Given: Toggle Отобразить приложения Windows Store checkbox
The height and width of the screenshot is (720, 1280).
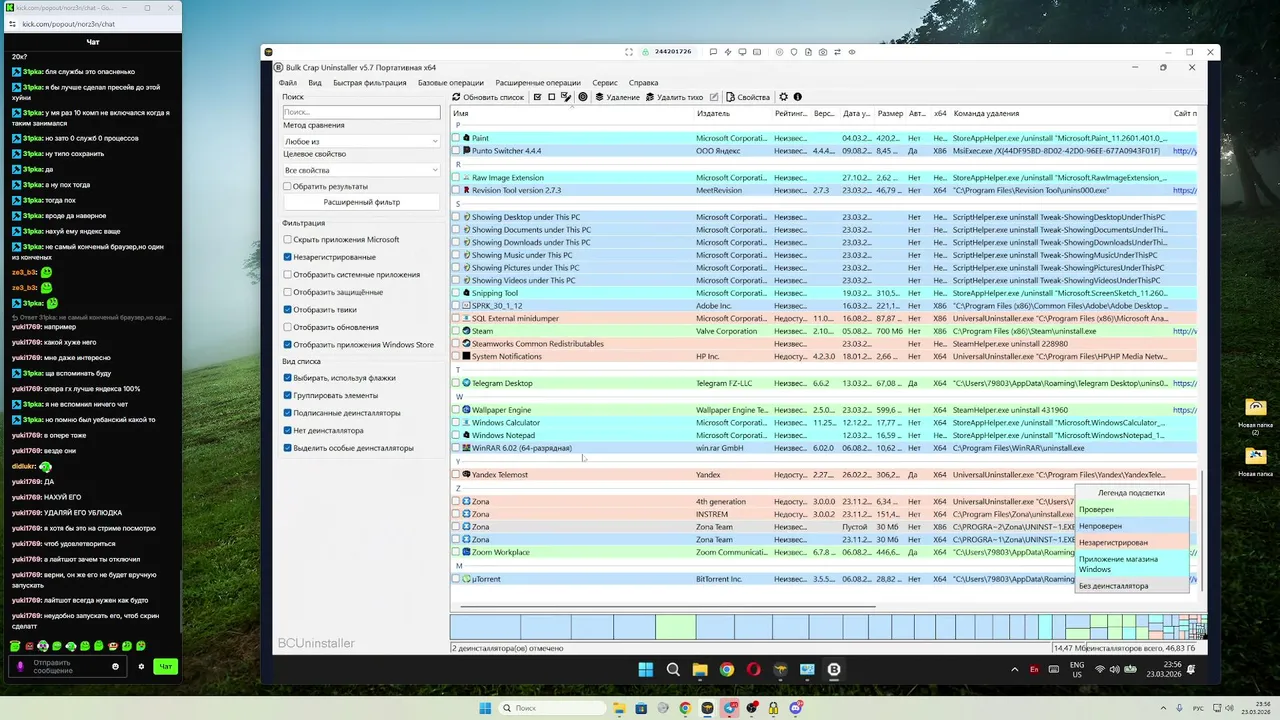Looking at the screenshot, I should pyautogui.click(x=288, y=345).
